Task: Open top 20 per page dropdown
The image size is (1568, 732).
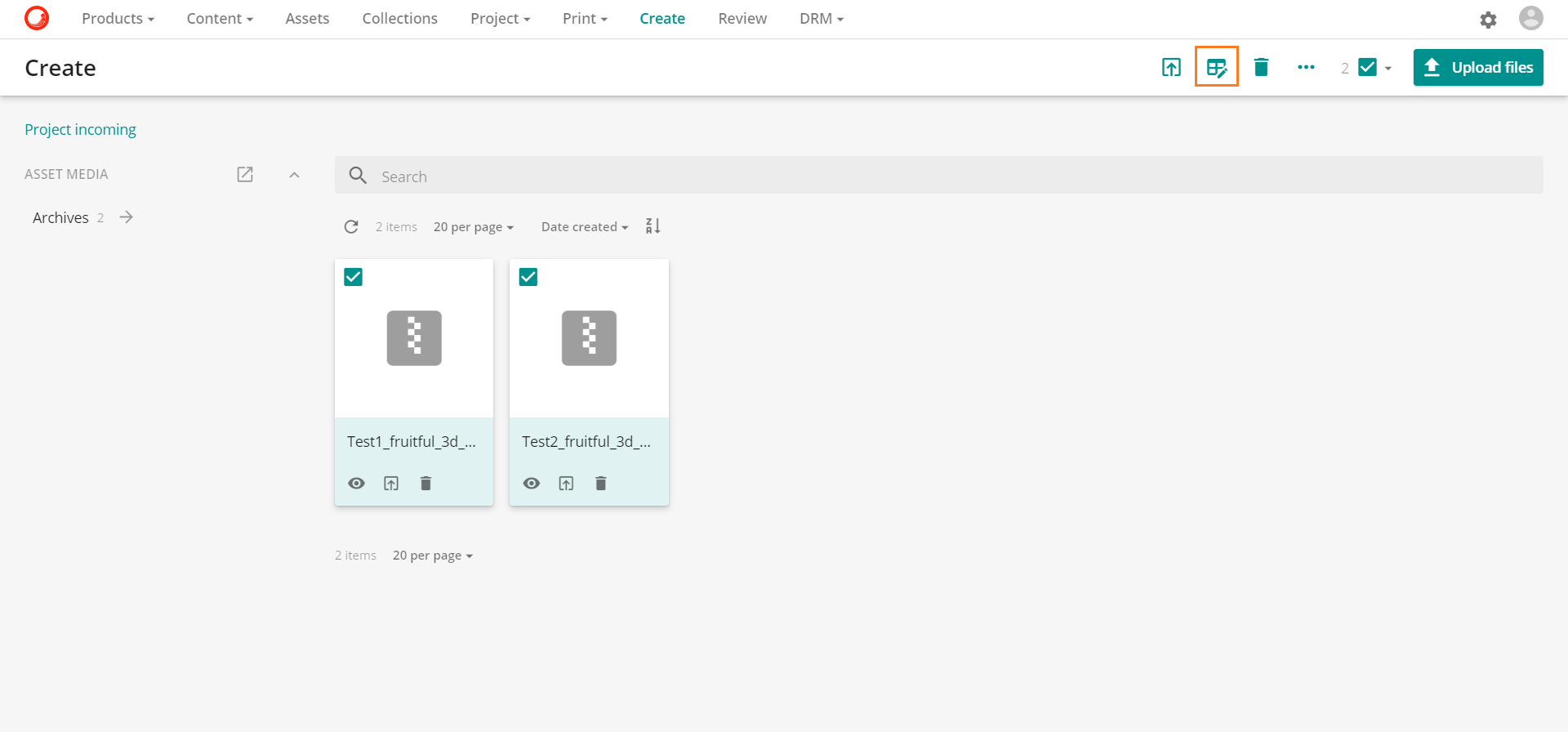Action: 473,227
